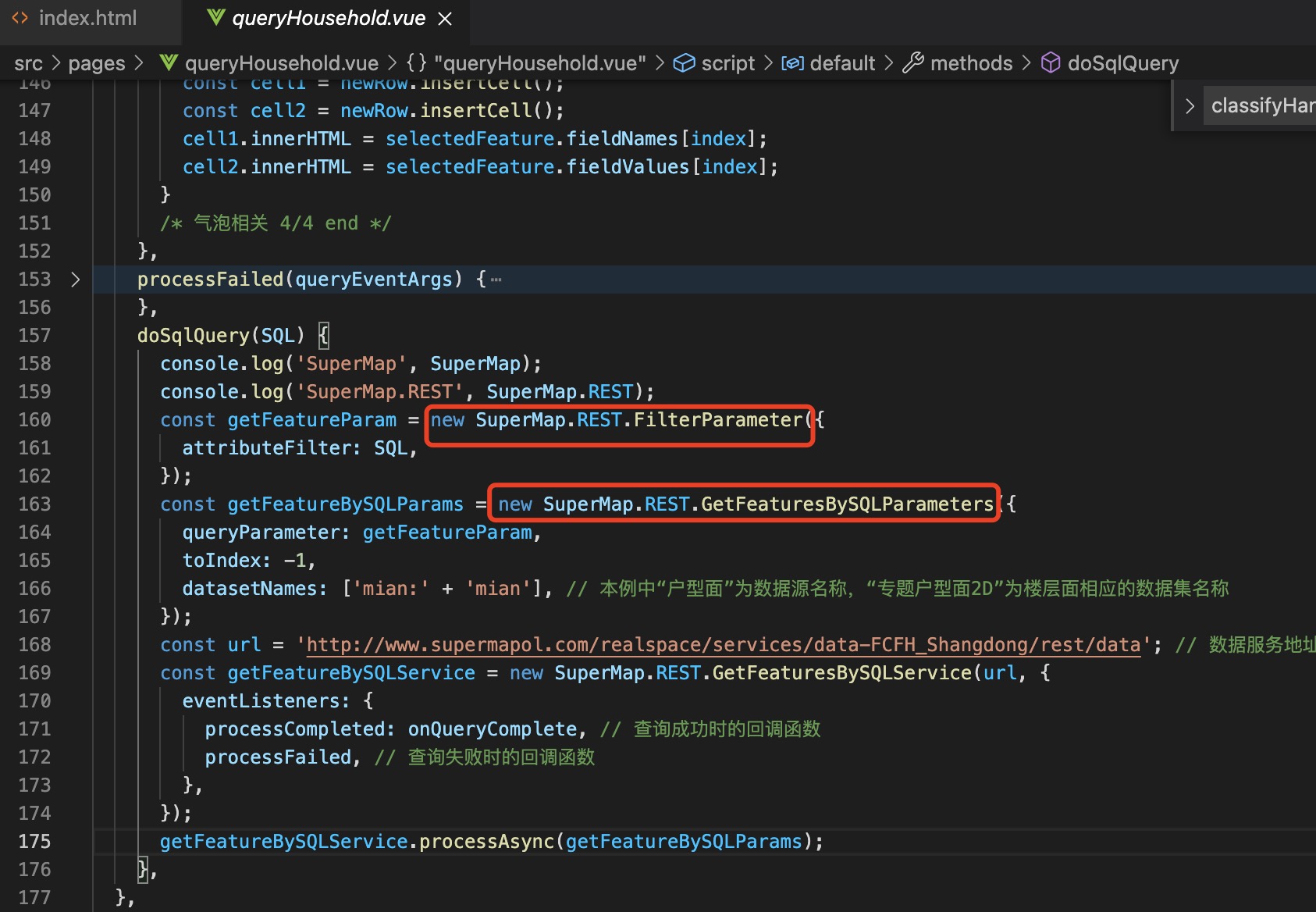
Task: Click the method cube icon beside doSqlQuery
Action: [1051, 62]
